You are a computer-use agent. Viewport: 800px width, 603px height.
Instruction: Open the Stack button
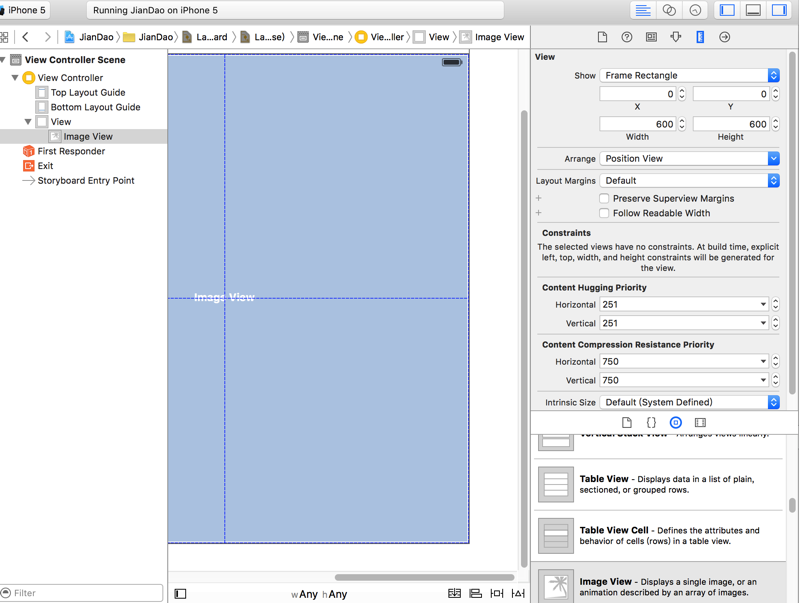click(x=454, y=593)
